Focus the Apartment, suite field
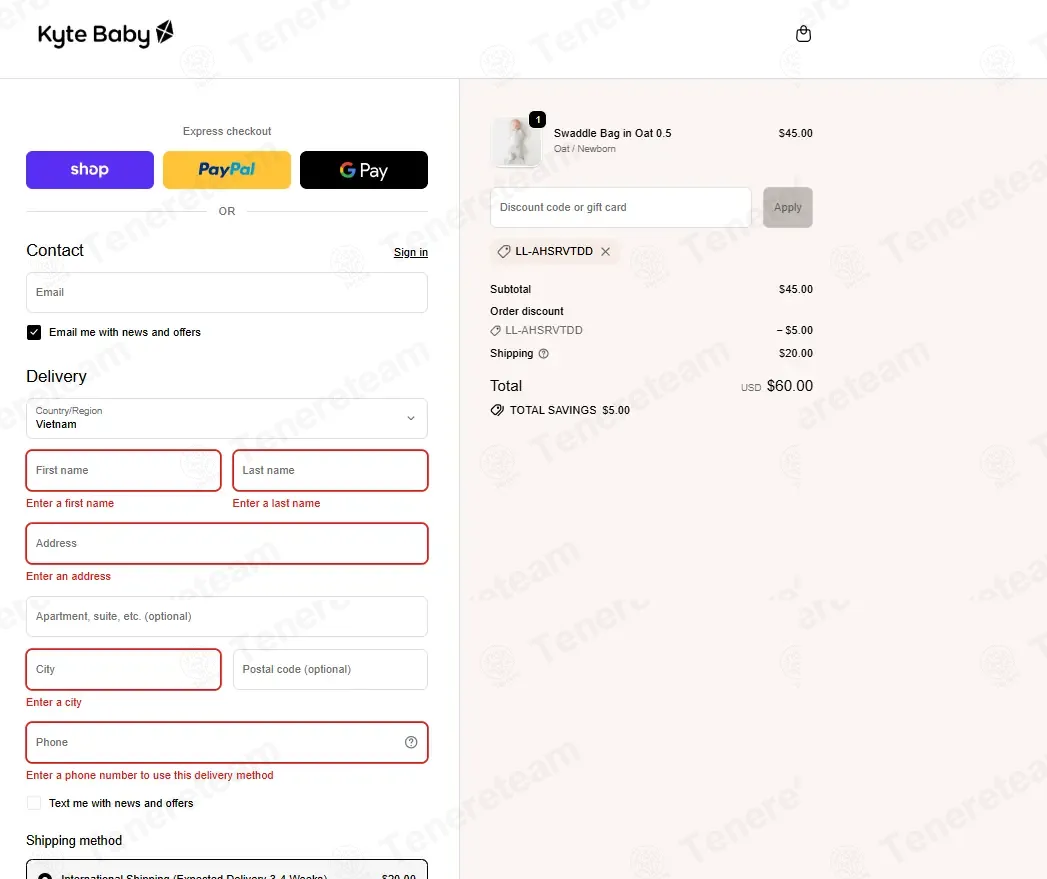The width and height of the screenshot is (1047, 879). coord(227,617)
